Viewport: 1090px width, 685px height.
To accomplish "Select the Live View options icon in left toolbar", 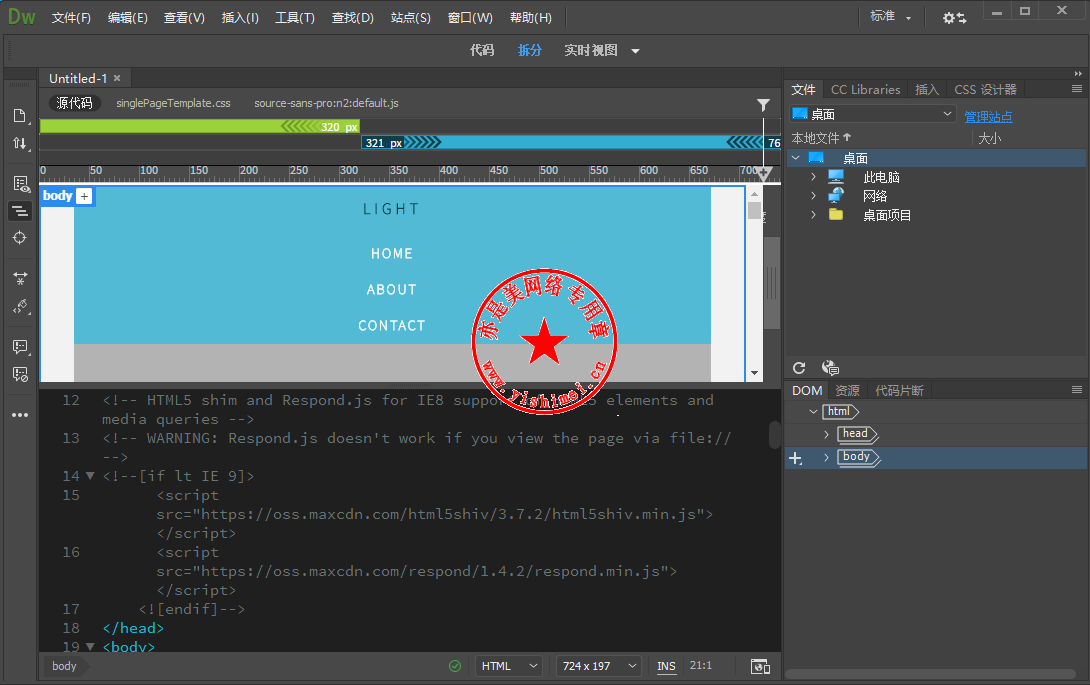I will (x=21, y=184).
